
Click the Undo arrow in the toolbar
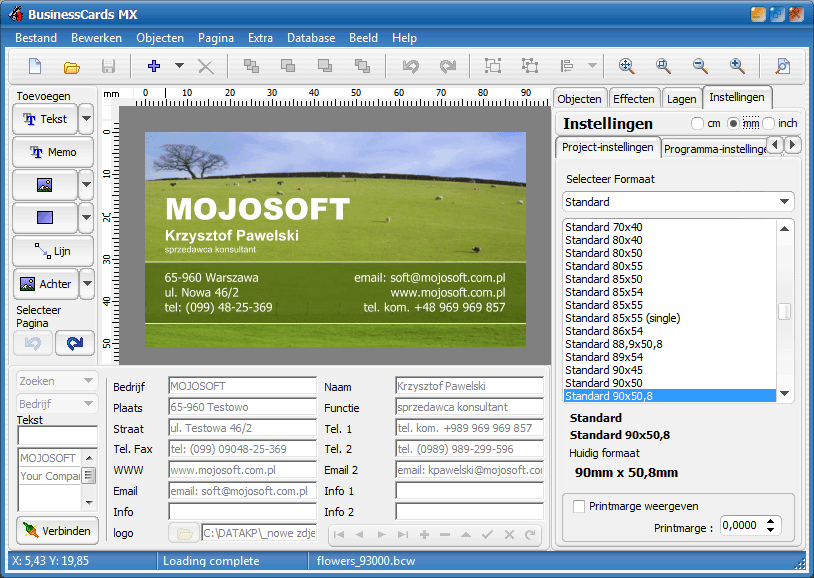pos(411,66)
